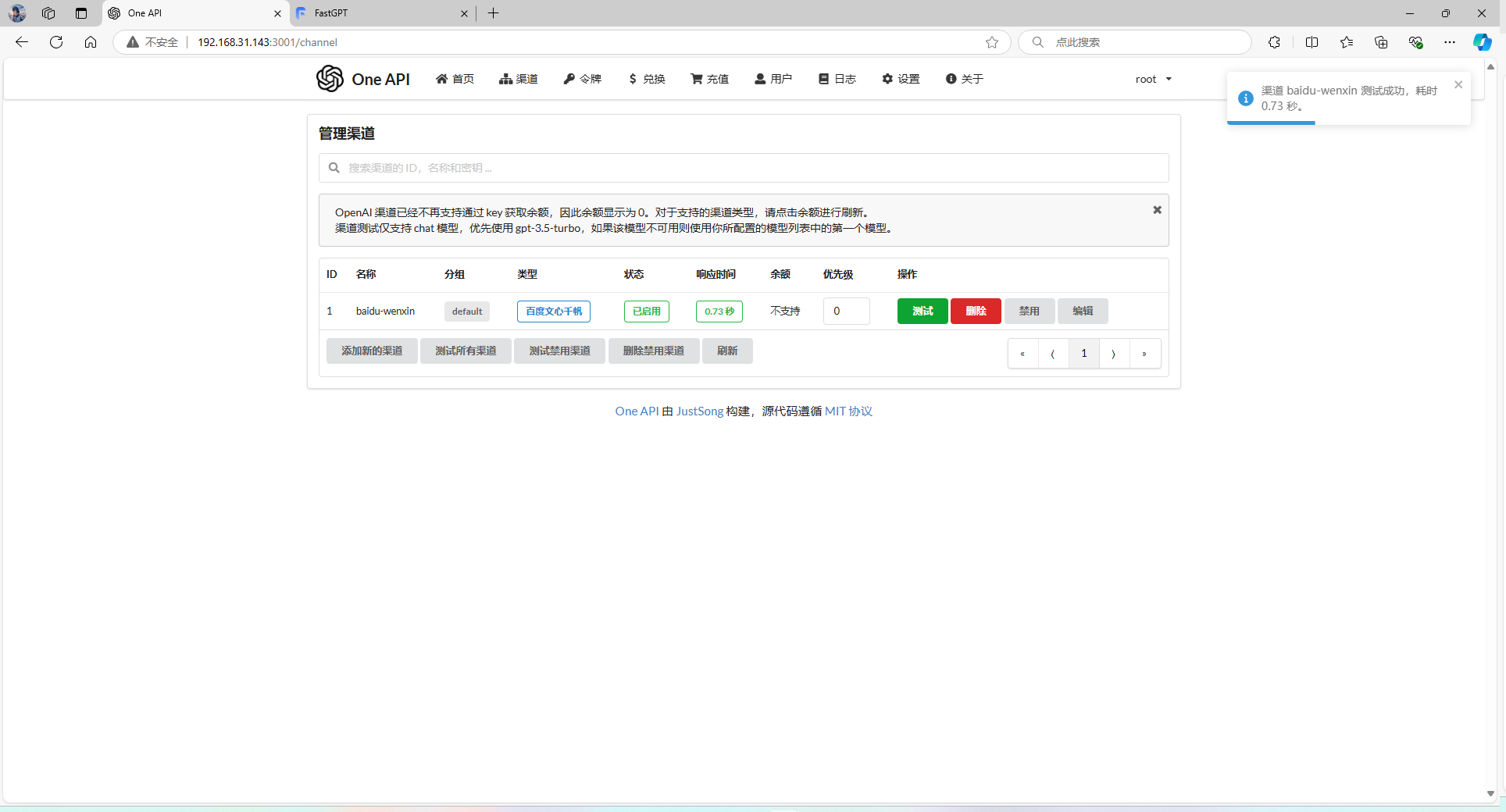Open the JustSong footer link
Image resolution: width=1506 pixels, height=812 pixels.
700,411
